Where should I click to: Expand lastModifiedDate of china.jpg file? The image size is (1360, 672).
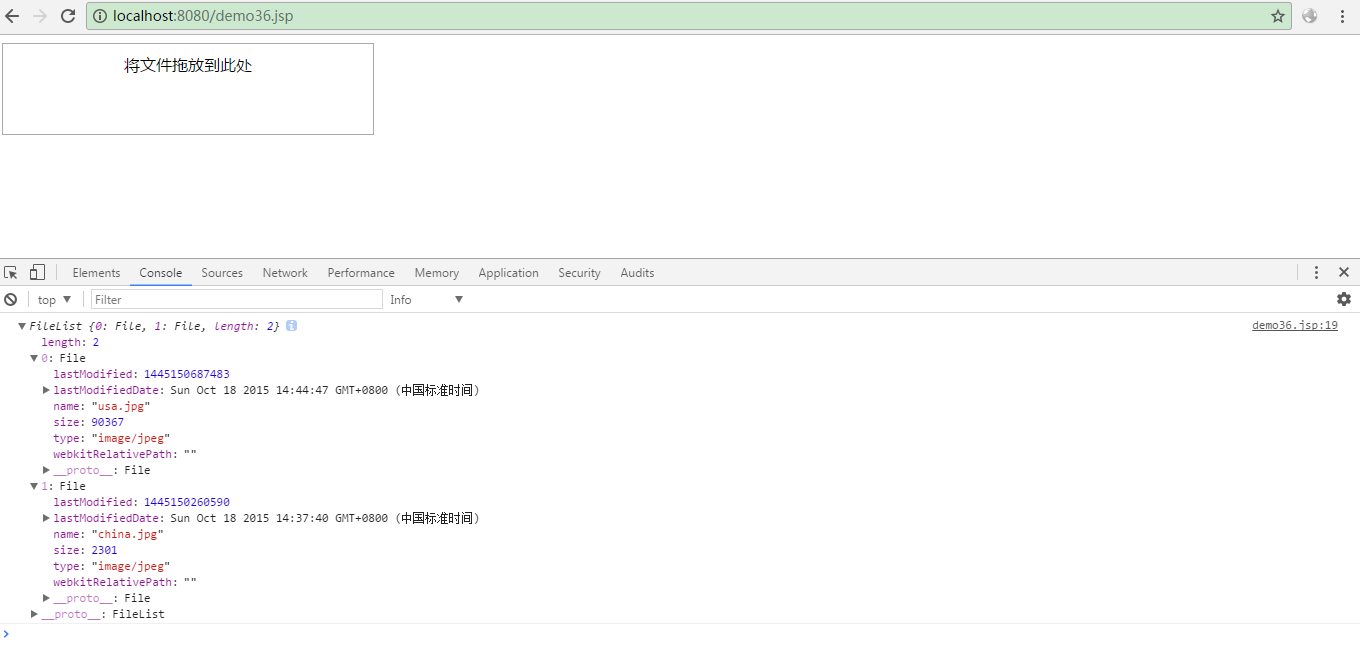click(x=46, y=518)
